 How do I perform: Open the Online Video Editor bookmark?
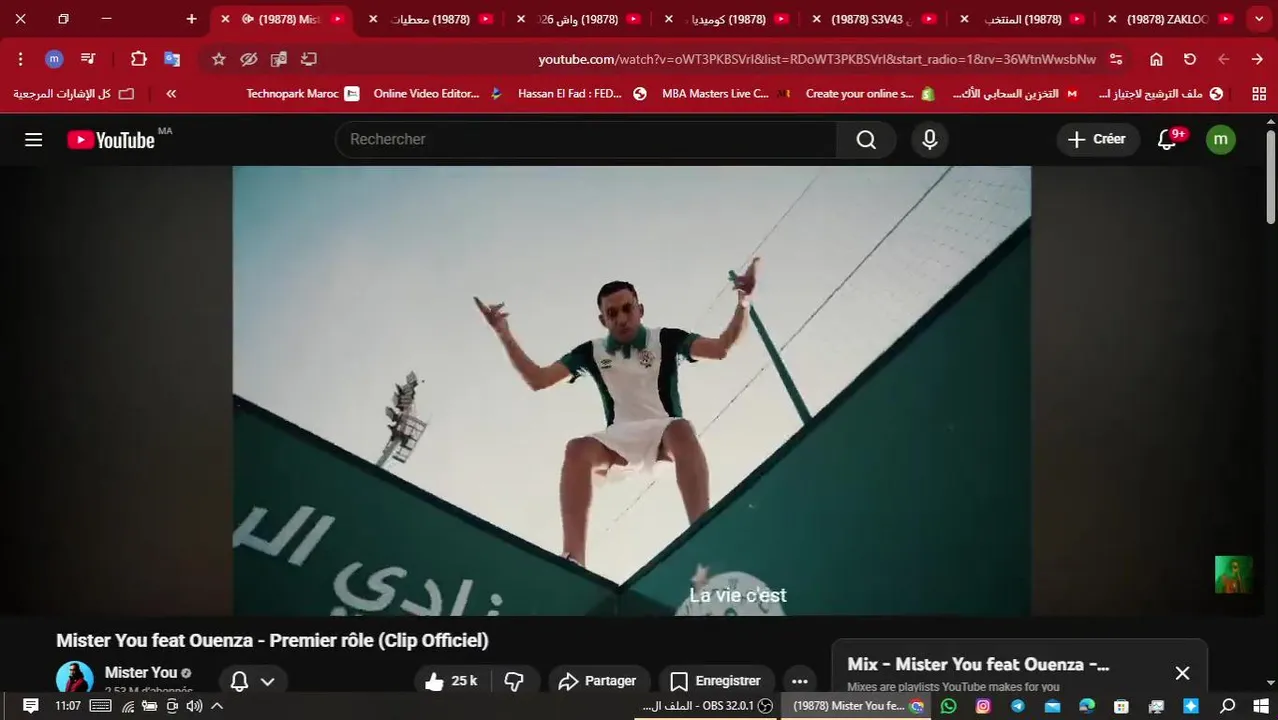click(x=437, y=93)
